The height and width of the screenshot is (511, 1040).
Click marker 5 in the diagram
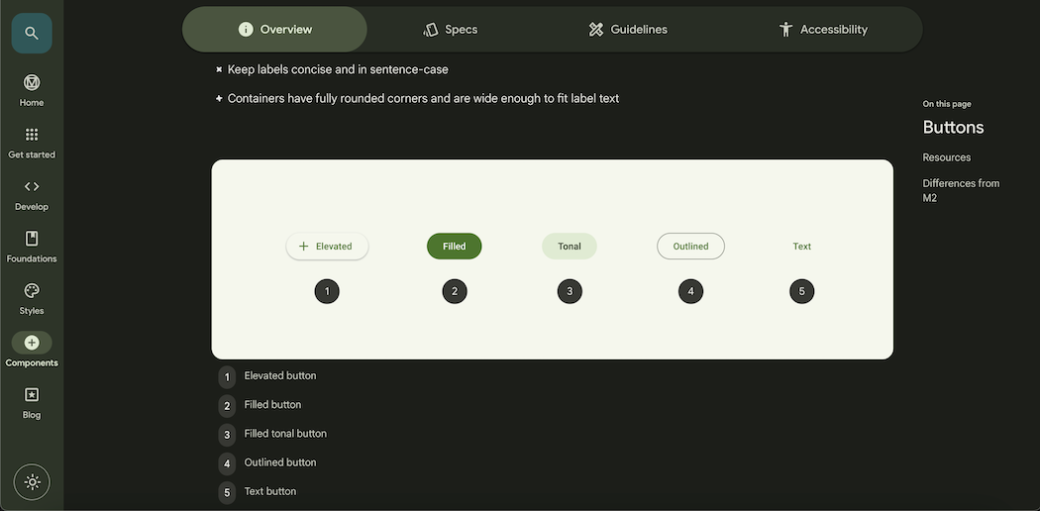pyautogui.click(x=802, y=291)
